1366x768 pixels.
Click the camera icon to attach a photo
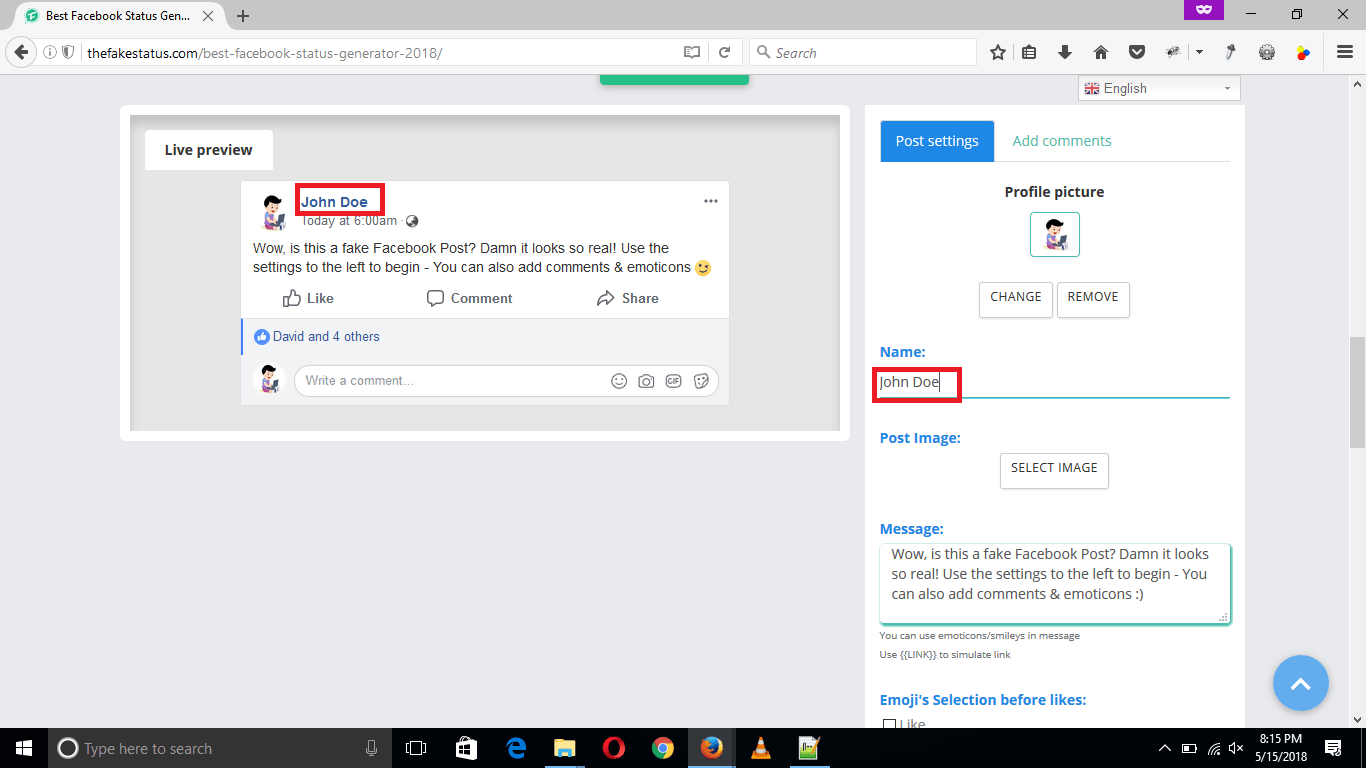[x=646, y=380]
